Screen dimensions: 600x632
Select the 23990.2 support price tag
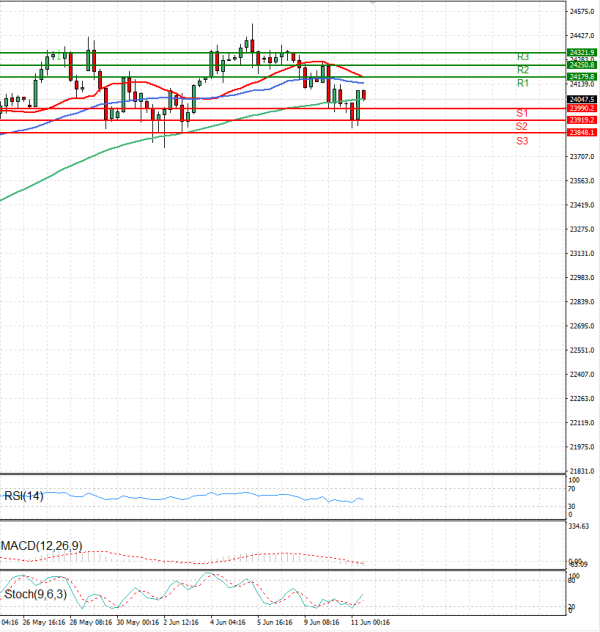[581, 108]
